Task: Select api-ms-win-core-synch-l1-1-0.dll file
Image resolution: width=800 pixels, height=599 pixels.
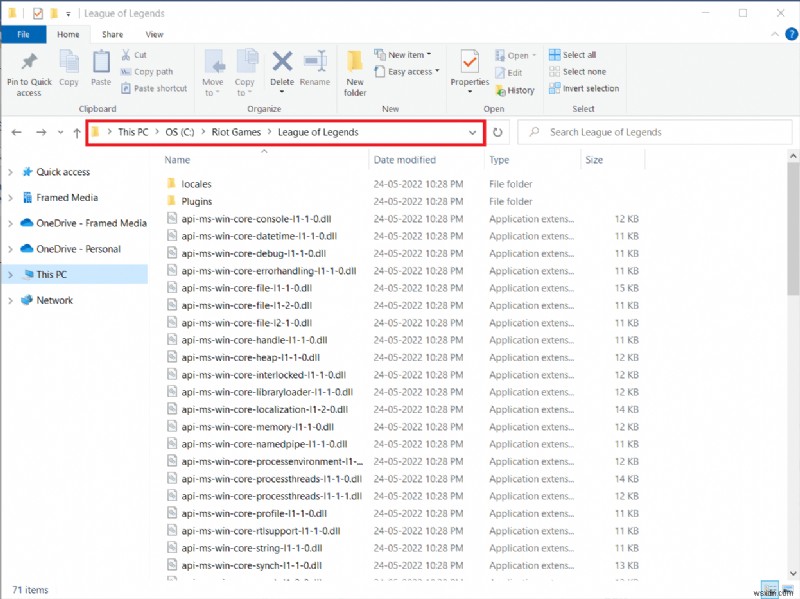Action: pyautogui.click(x=252, y=565)
